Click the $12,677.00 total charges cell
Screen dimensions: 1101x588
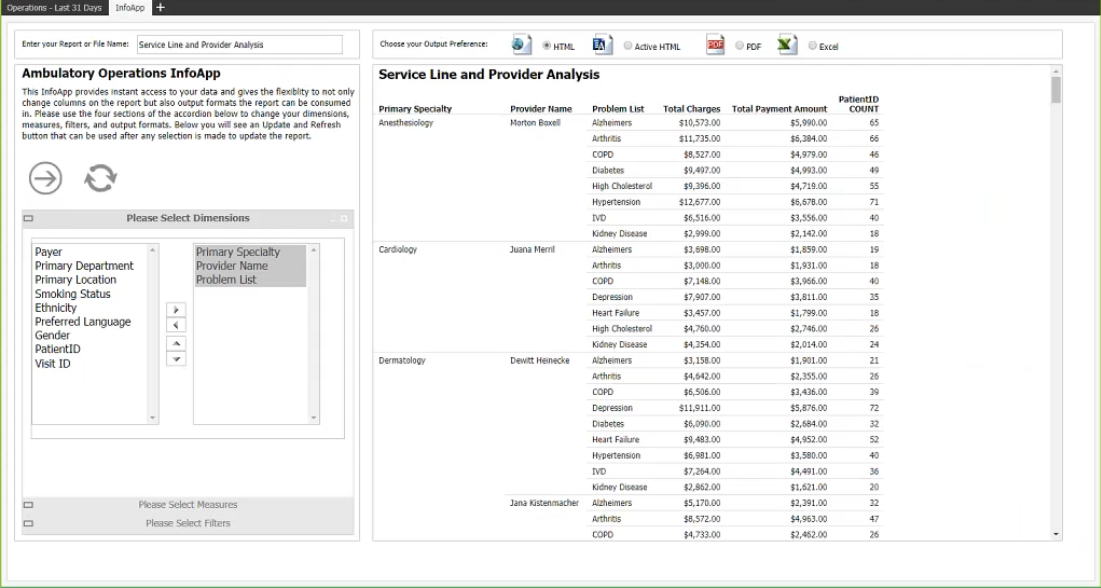(x=699, y=202)
